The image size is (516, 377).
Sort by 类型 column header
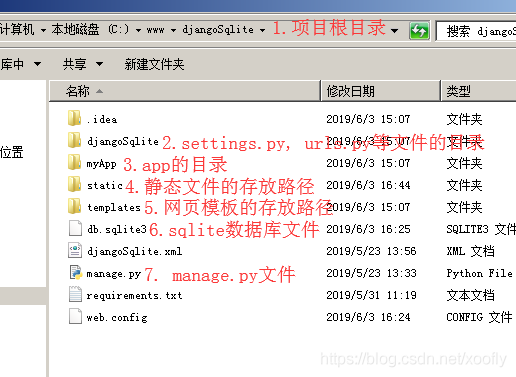click(478, 91)
